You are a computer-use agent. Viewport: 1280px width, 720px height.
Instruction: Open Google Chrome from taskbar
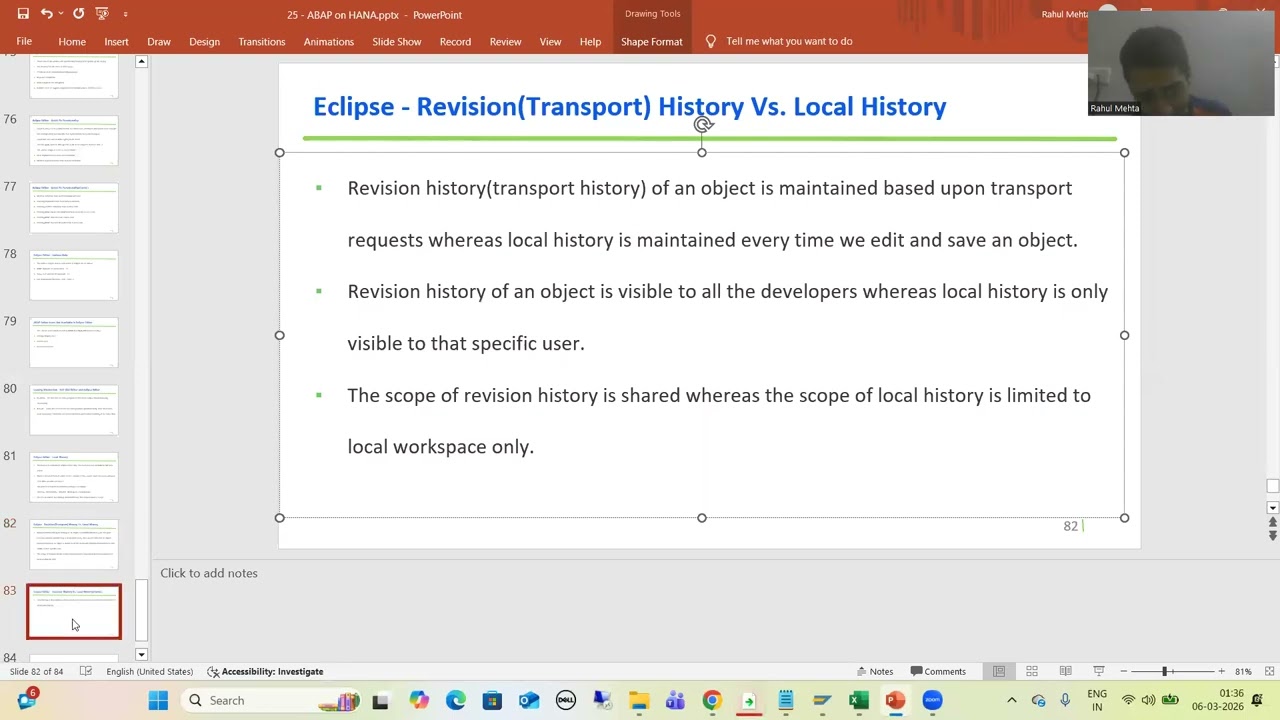point(711,700)
